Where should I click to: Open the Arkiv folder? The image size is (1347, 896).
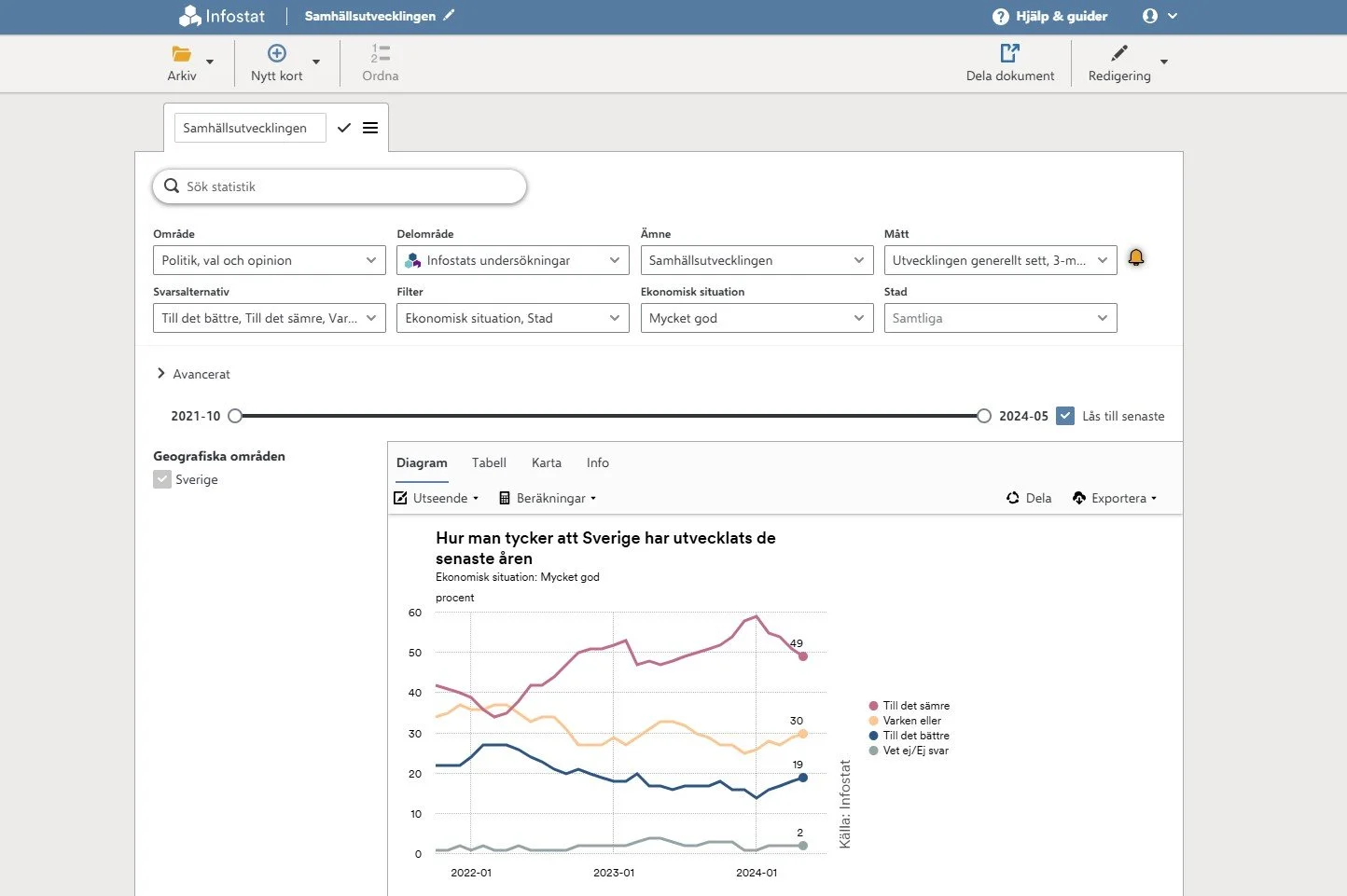pyautogui.click(x=182, y=62)
